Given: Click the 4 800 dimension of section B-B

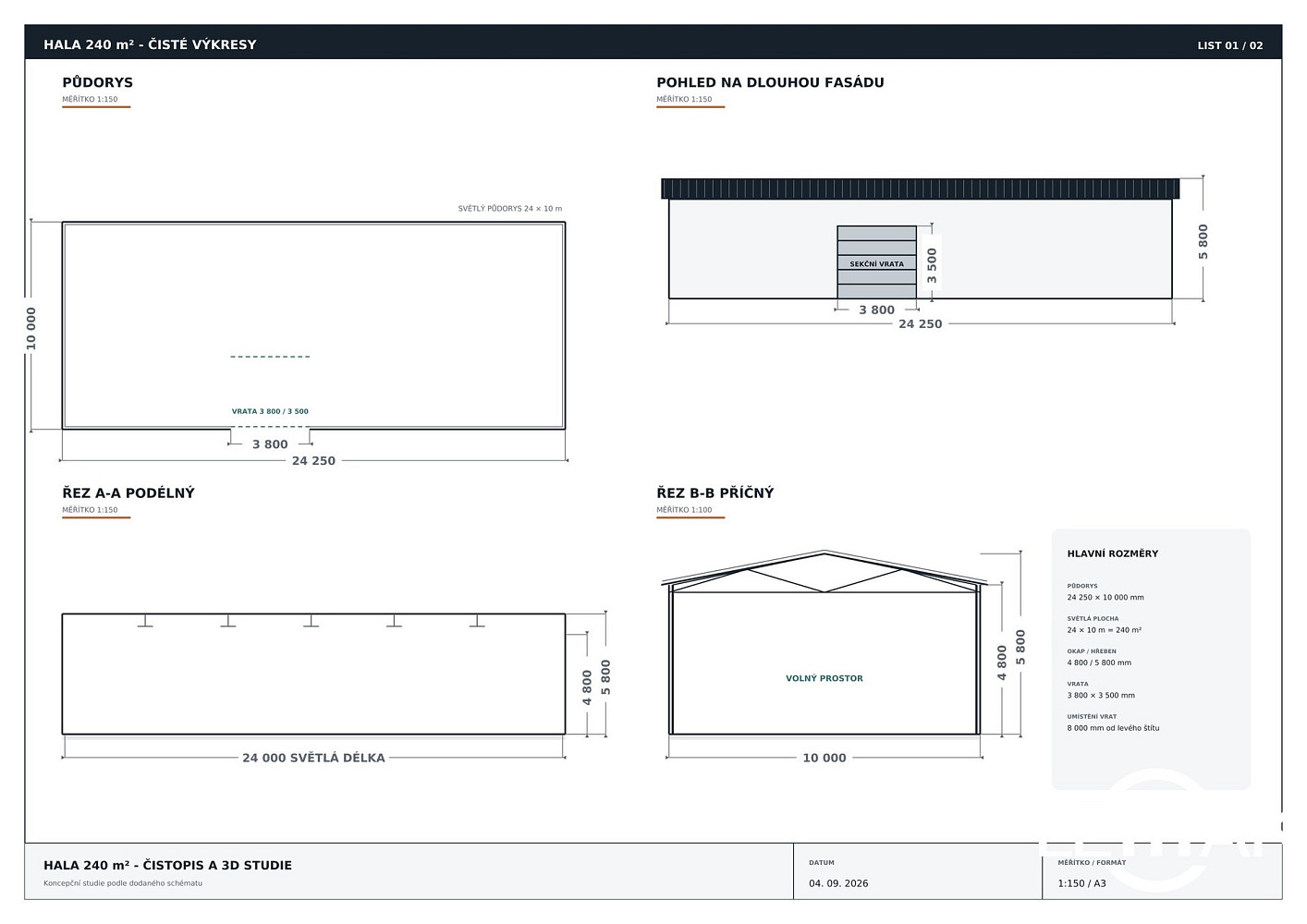Looking at the screenshot, I should [1002, 663].
